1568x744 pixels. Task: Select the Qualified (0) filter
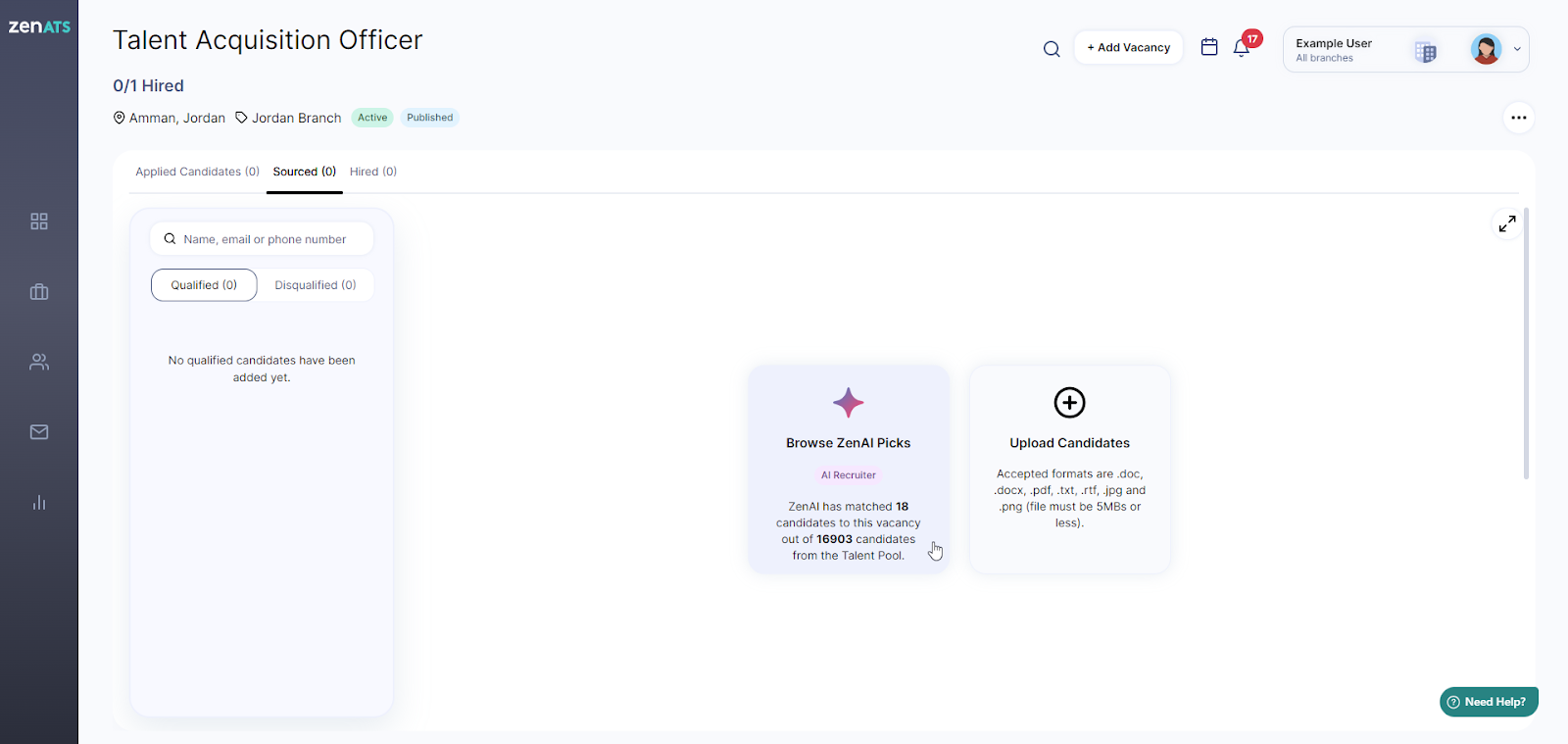tap(204, 285)
